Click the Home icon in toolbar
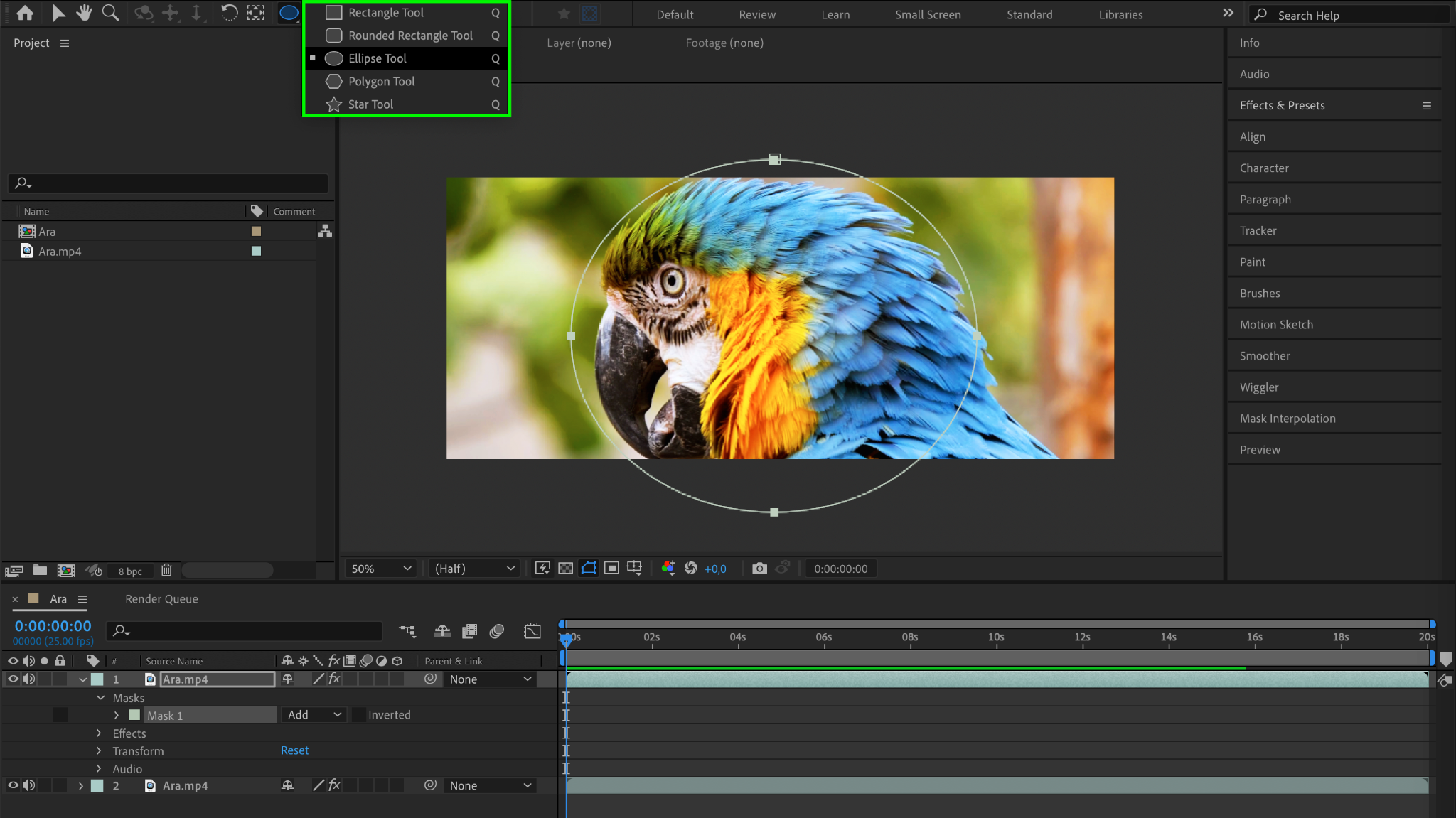The image size is (1456, 818). [x=25, y=13]
